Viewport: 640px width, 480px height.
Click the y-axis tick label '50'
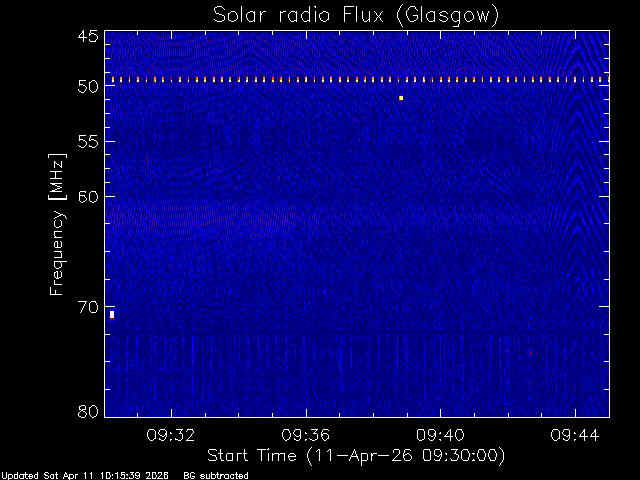(88, 87)
